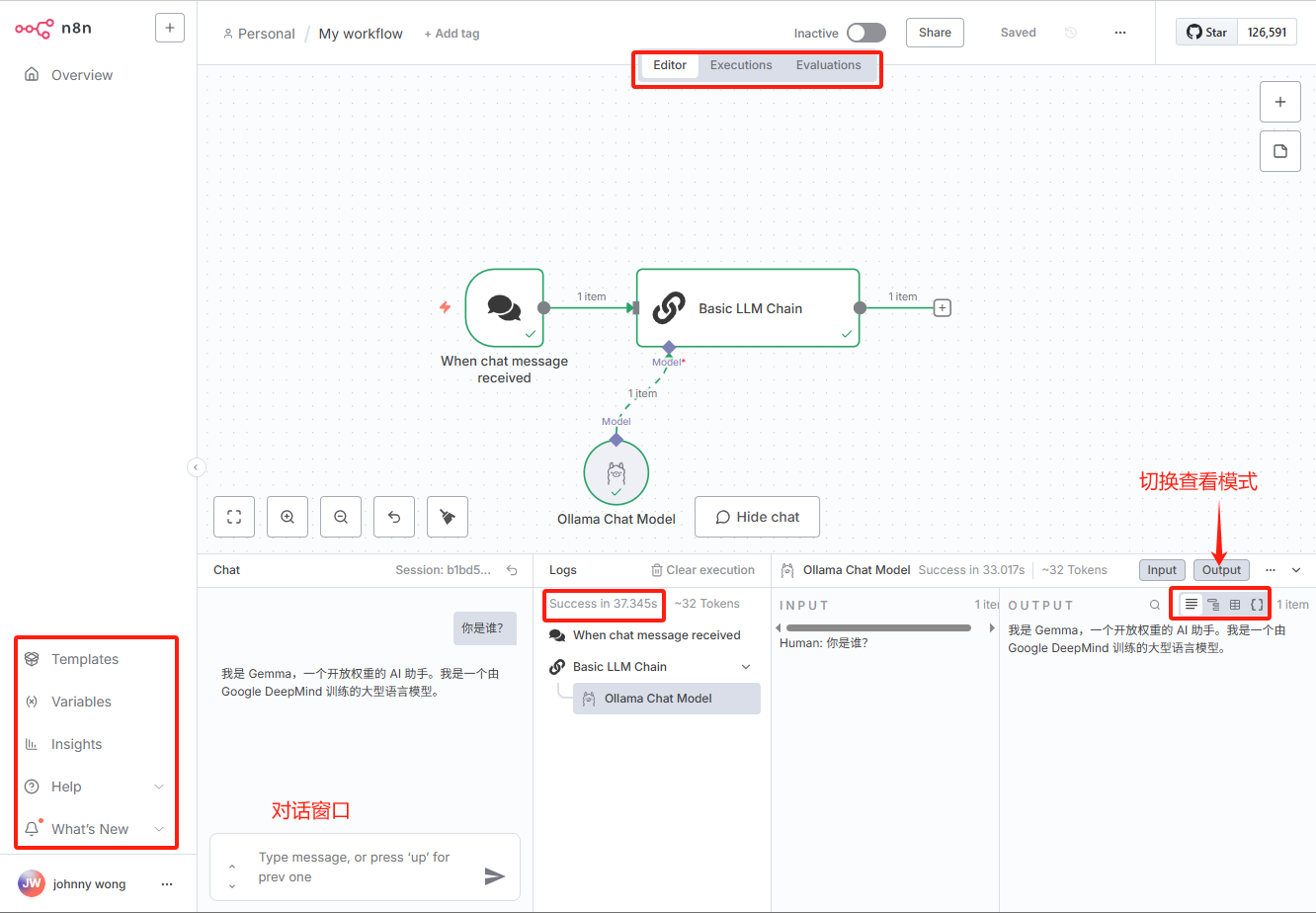1316x913 pixels.
Task: Open workflow more options menu in header
Action: coord(1120,33)
